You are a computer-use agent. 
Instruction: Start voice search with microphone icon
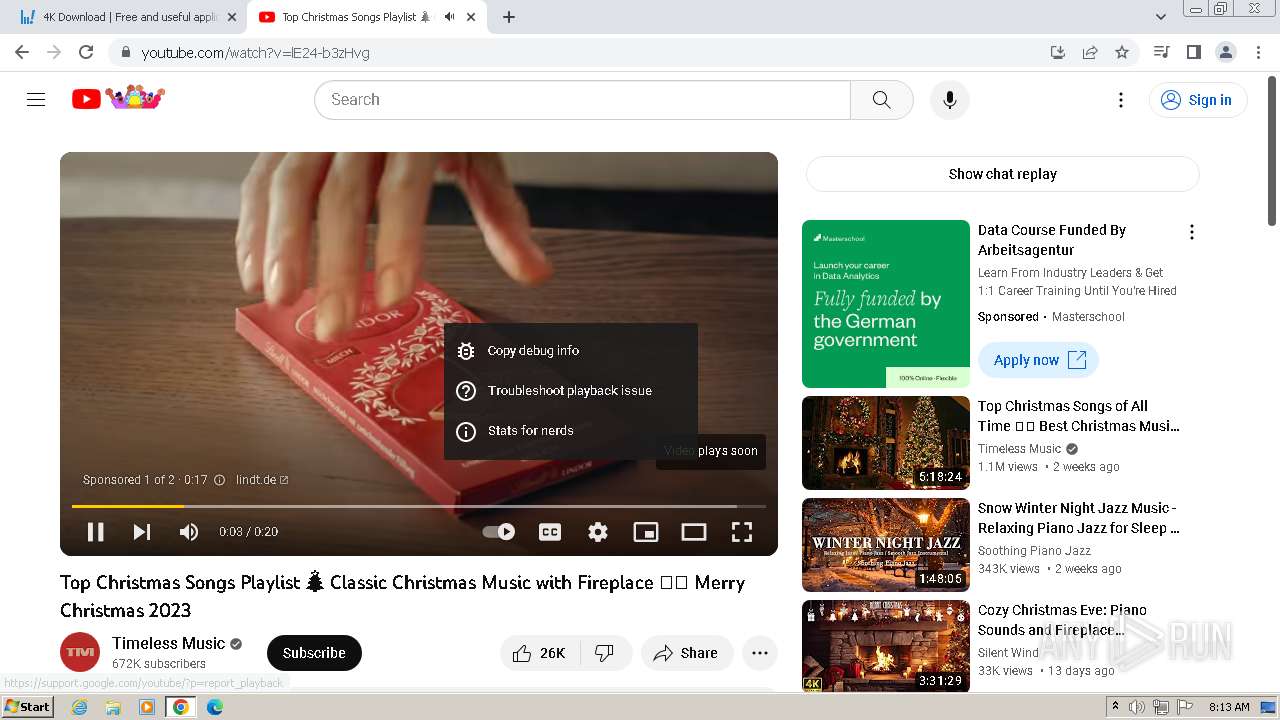tap(949, 99)
